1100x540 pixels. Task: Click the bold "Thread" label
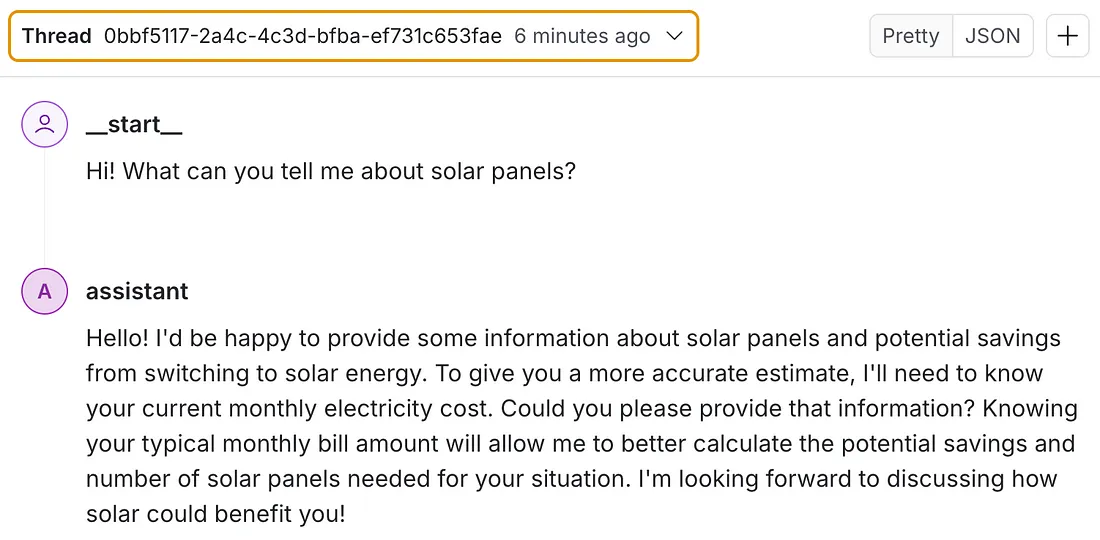(57, 36)
